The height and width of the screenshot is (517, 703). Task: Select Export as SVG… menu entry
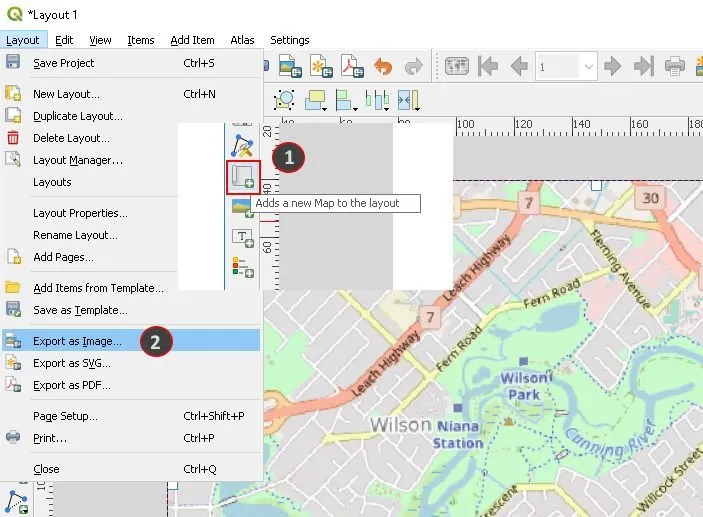131,363
